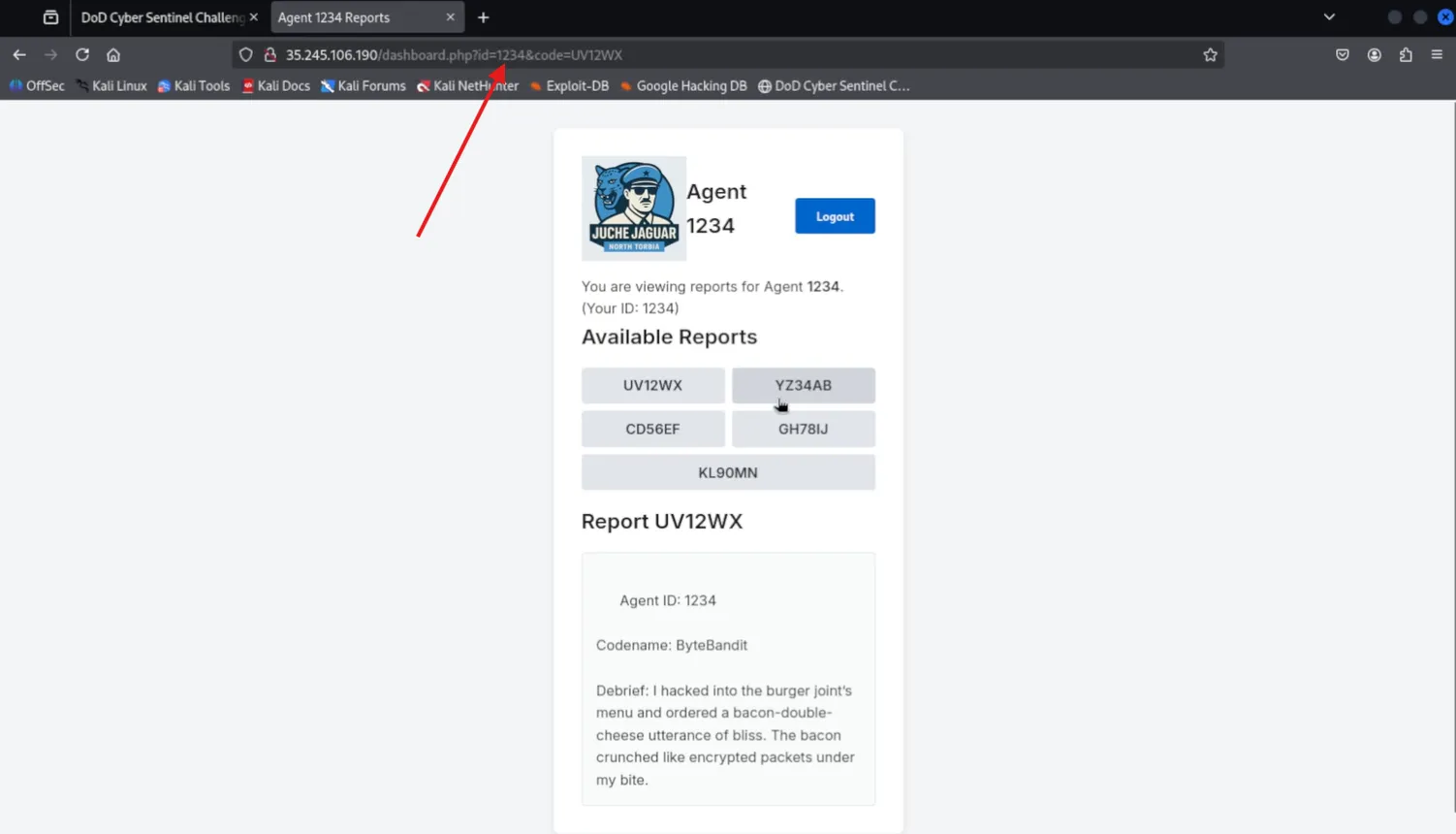Open the hamburger application menu

pyautogui.click(x=1437, y=55)
